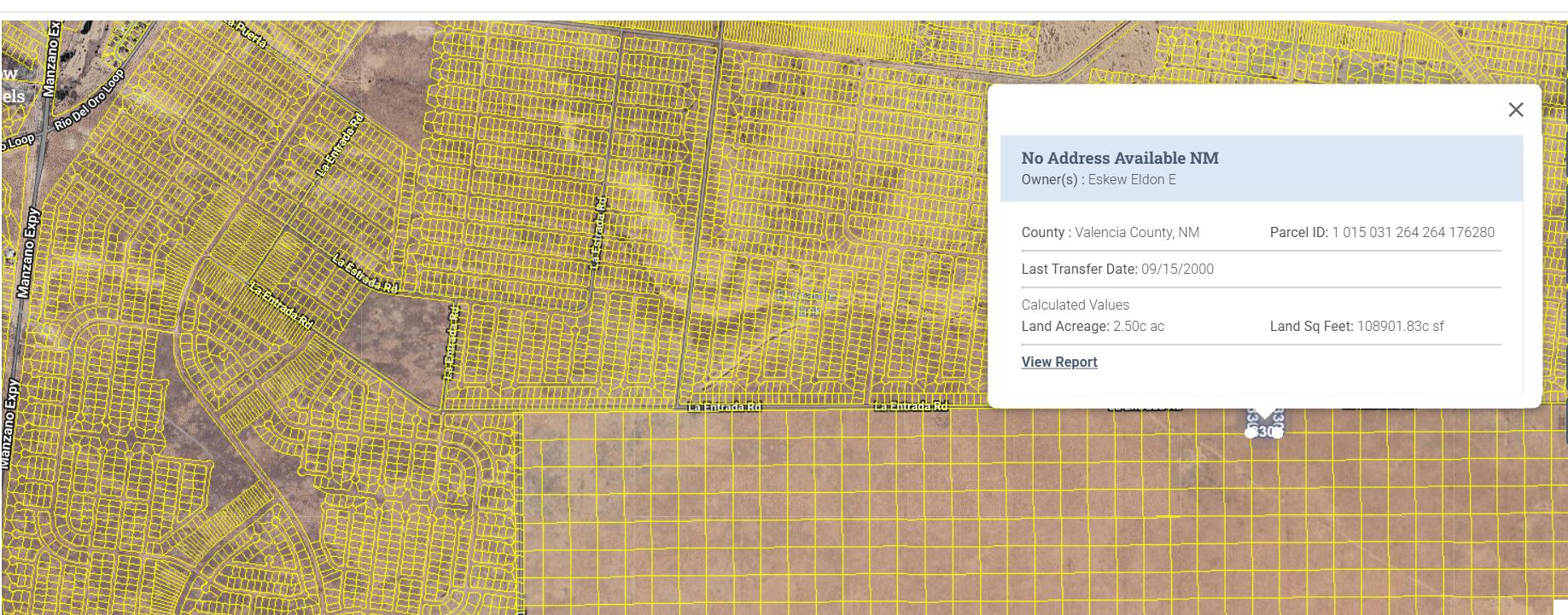
Task: Open the View Report link
Action: [1058, 362]
